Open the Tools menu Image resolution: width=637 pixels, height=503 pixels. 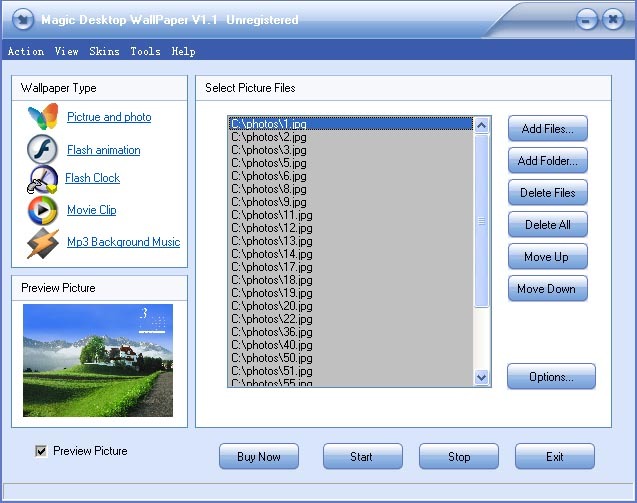click(x=145, y=51)
